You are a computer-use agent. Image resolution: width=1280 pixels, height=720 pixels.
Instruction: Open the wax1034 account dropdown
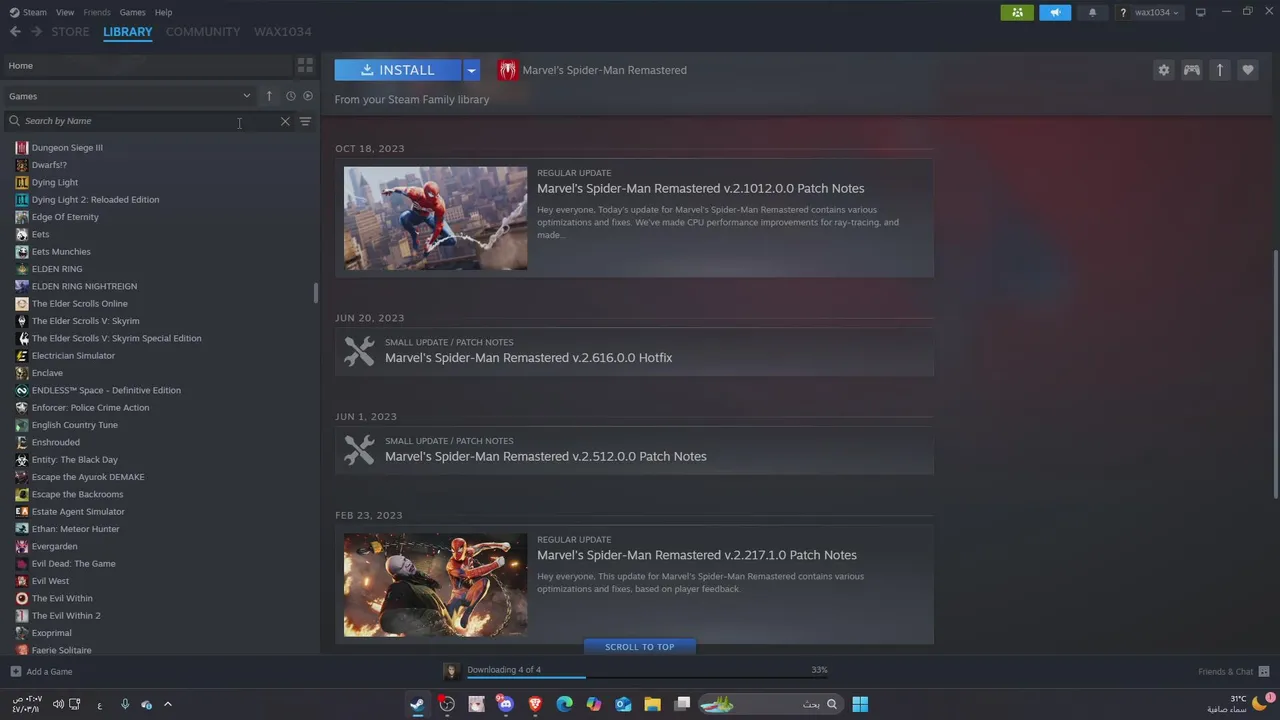pyautogui.click(x=1156, y=13)
